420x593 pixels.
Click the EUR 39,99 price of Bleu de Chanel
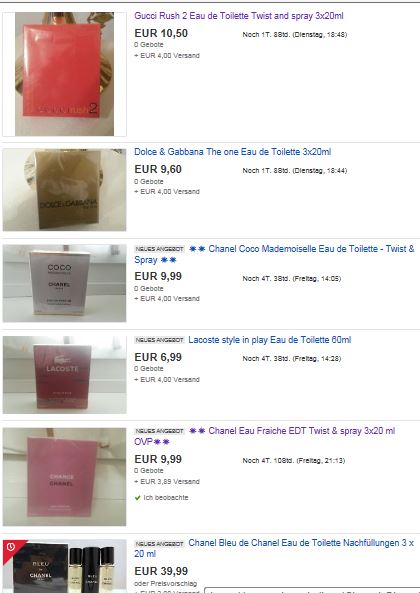pos(161,571)
